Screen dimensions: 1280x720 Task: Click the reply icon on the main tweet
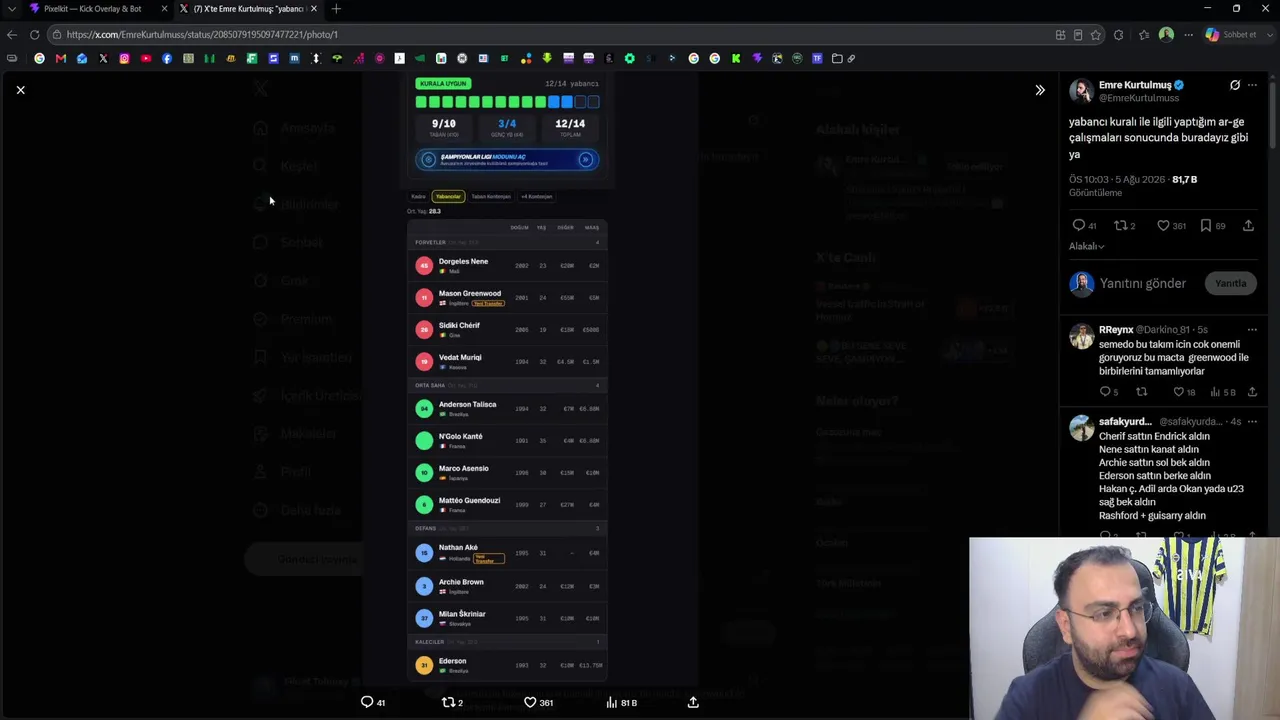[x=1078, y=226]
